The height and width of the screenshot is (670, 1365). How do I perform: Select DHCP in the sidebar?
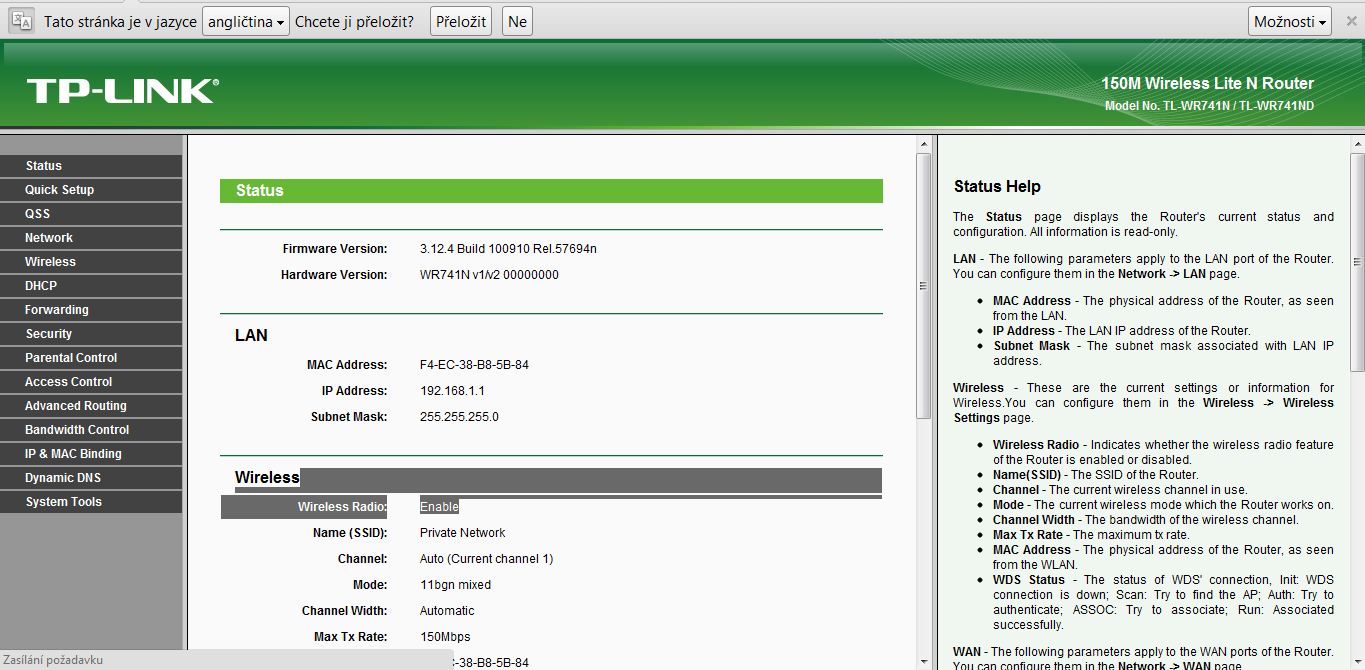(x=91, y=286)
